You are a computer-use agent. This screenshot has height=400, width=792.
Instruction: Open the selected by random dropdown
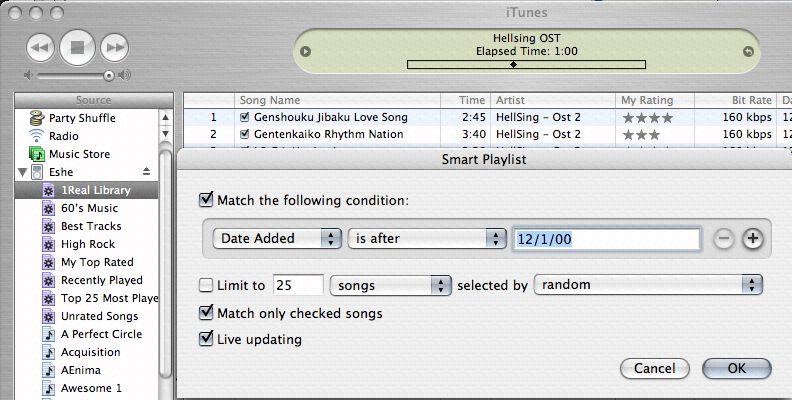pos(648,285)
